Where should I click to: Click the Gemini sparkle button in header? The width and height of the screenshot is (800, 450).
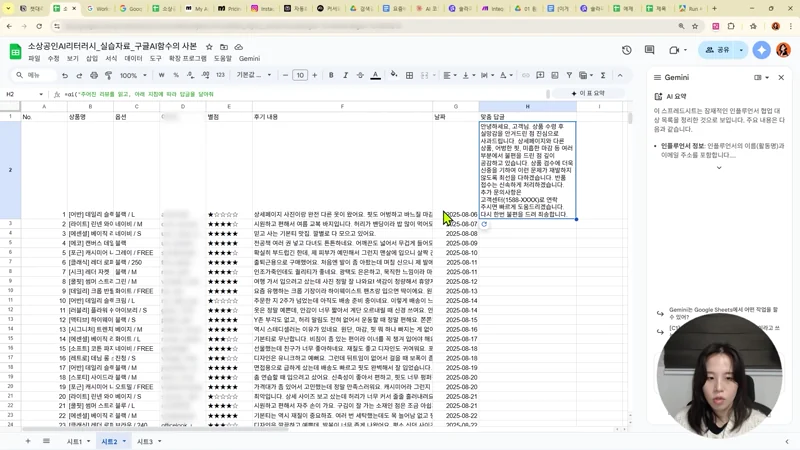[x=761, y=50]
